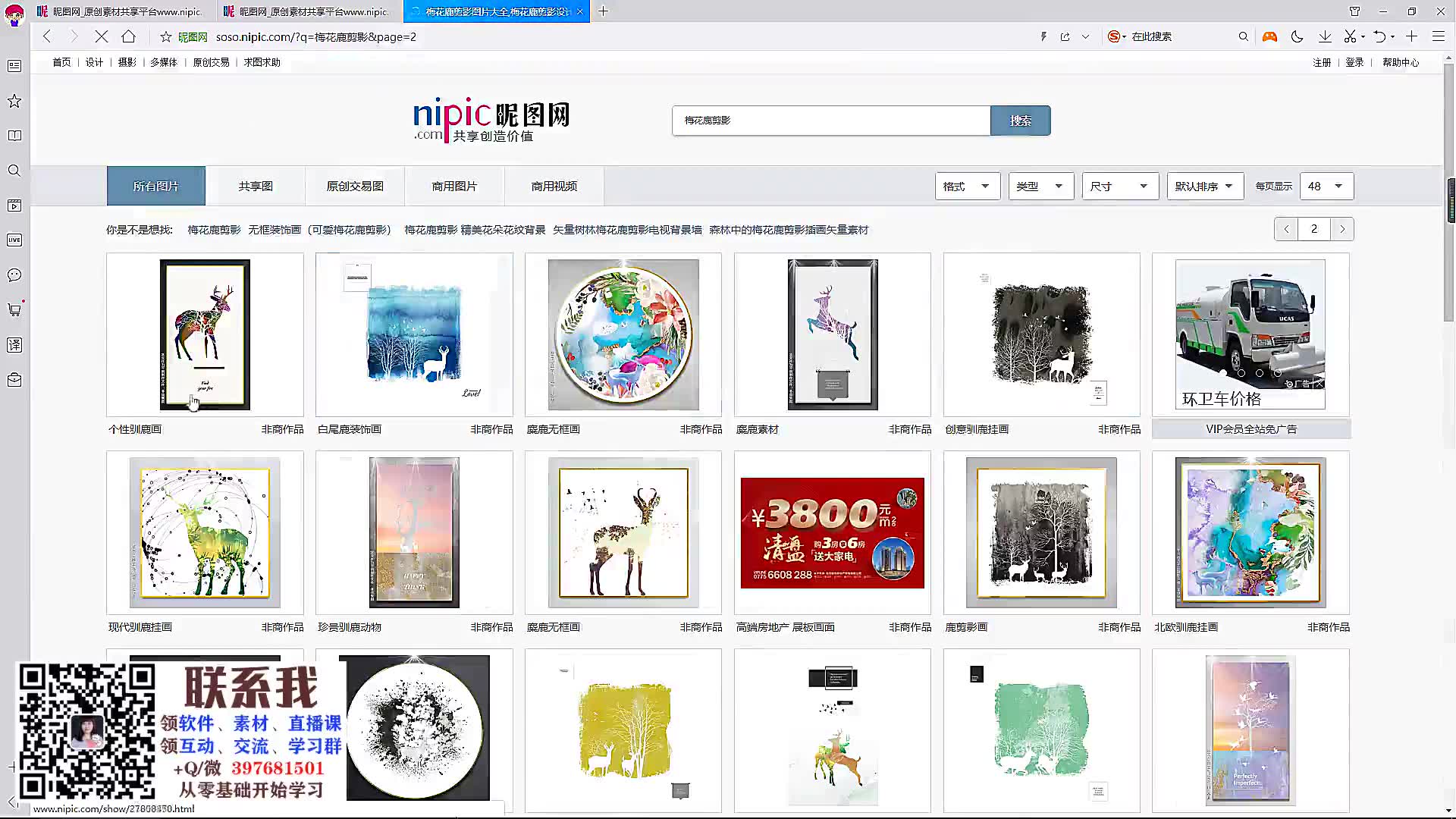Open the share page icon in toolbar
The height and width of the screenshot is (819, 1456).
[x=1065, y=36]
